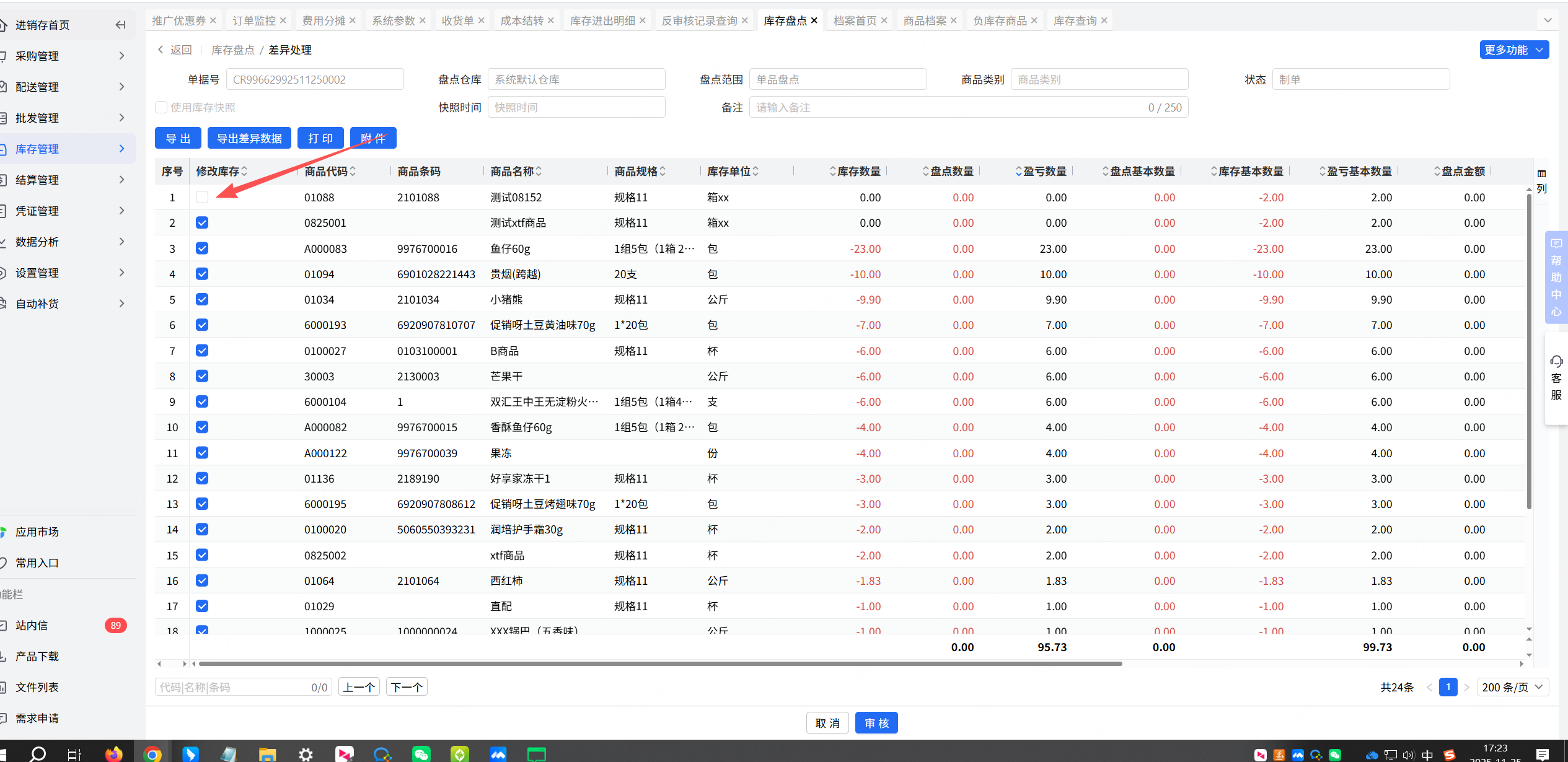Go to the next page with the arrow
1568x762 pixels.
pyautogui.click(x=1466, y=687)
